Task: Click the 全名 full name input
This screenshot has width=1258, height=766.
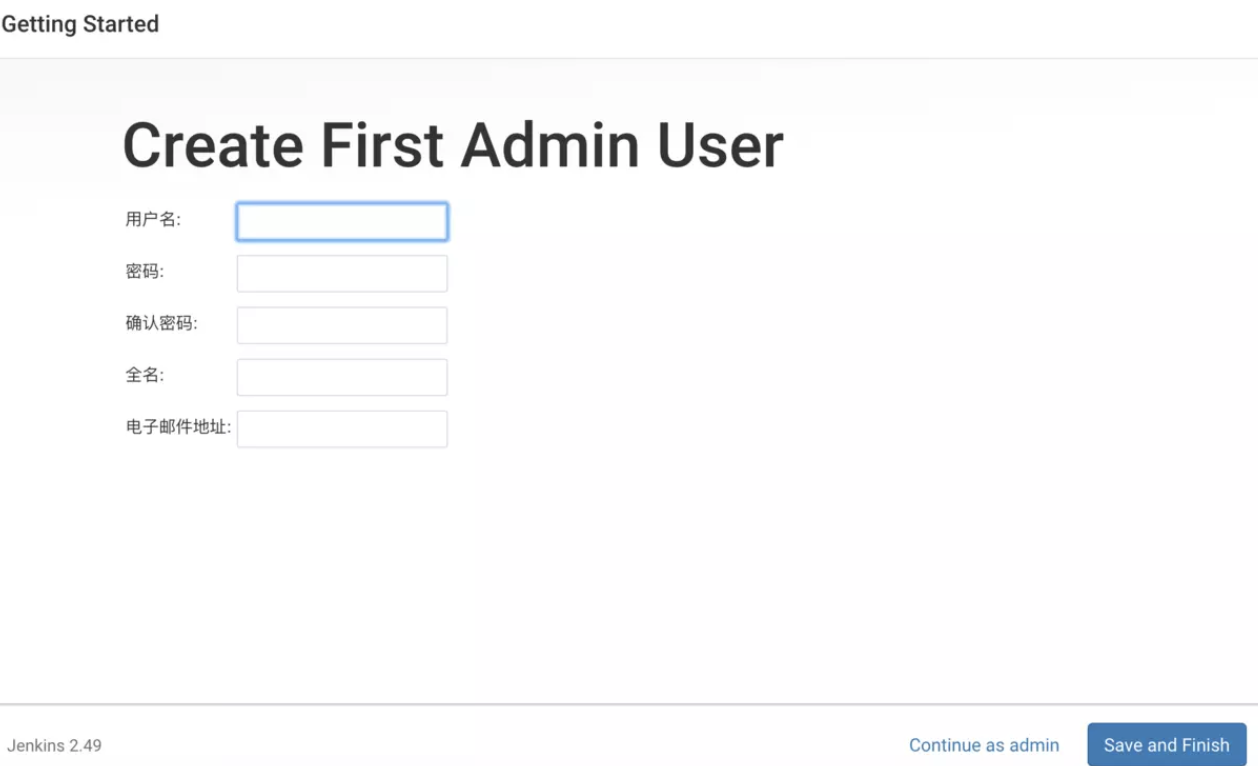Action: (342, 378)
